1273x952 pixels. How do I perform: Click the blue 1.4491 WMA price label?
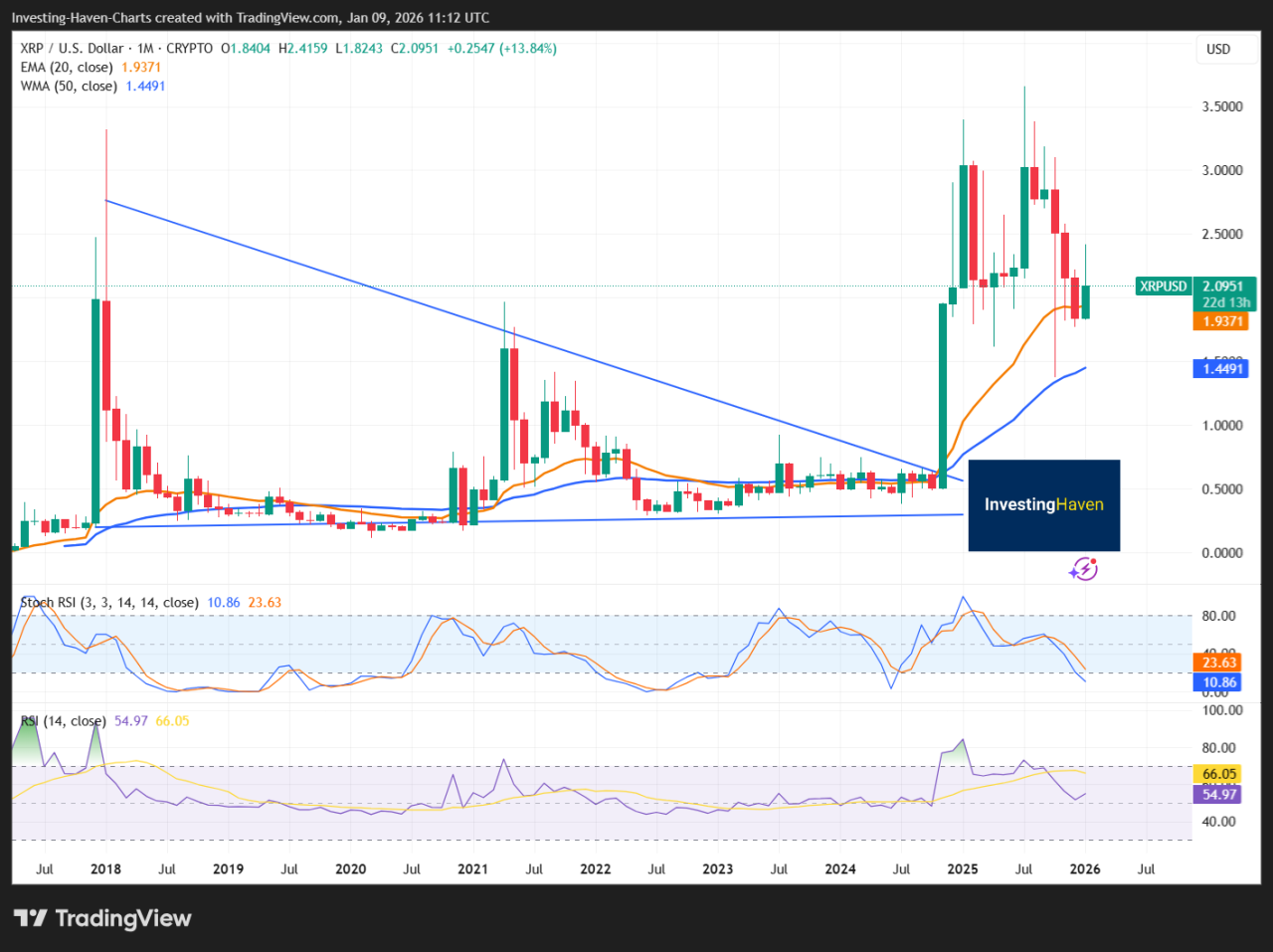1221,368
